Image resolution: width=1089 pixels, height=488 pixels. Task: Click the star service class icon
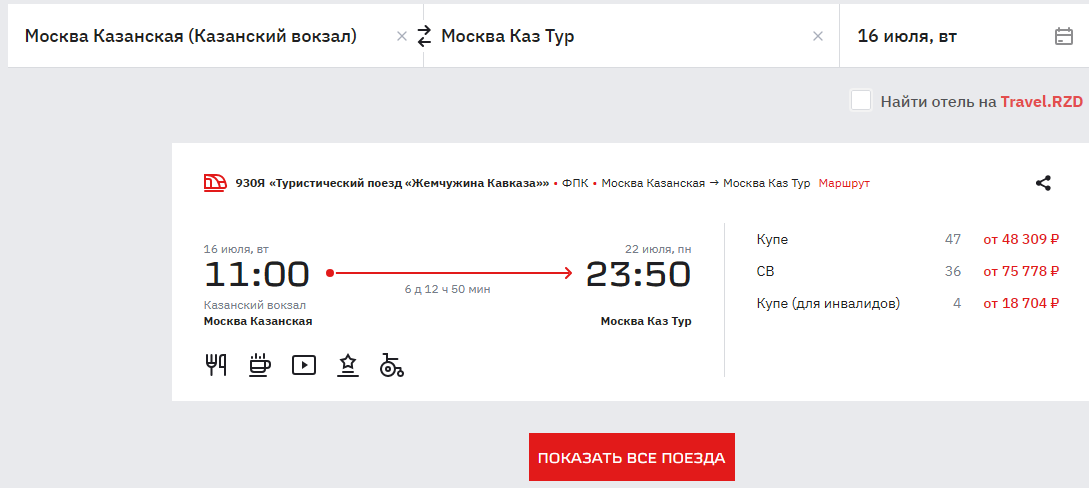(x=348, y=364)
